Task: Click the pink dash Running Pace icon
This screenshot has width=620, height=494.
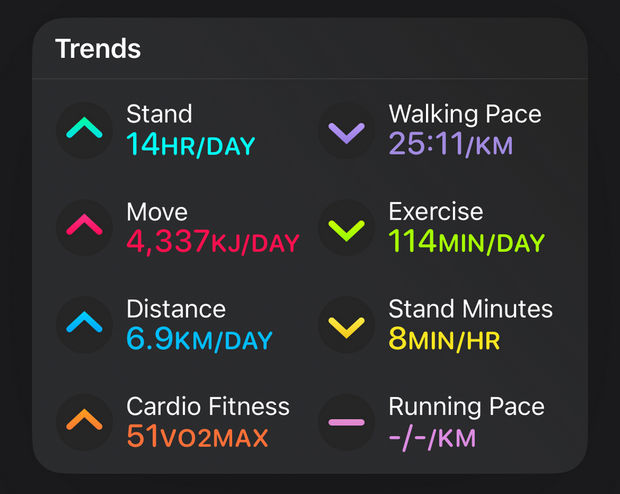Action: tap(348, 421)
